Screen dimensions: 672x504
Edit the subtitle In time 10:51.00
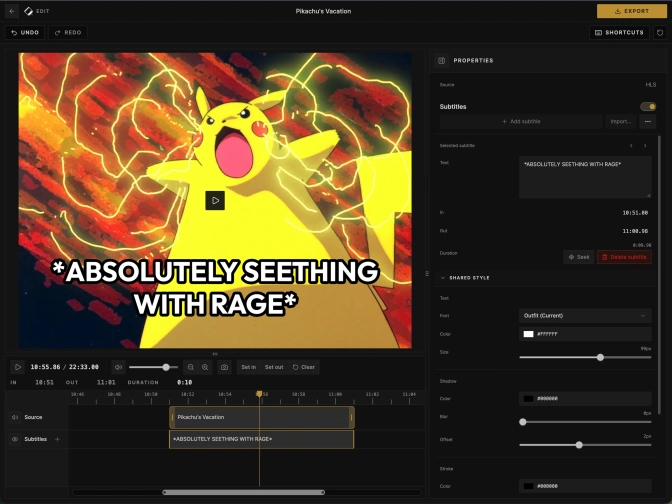click(x=635, y=213)
